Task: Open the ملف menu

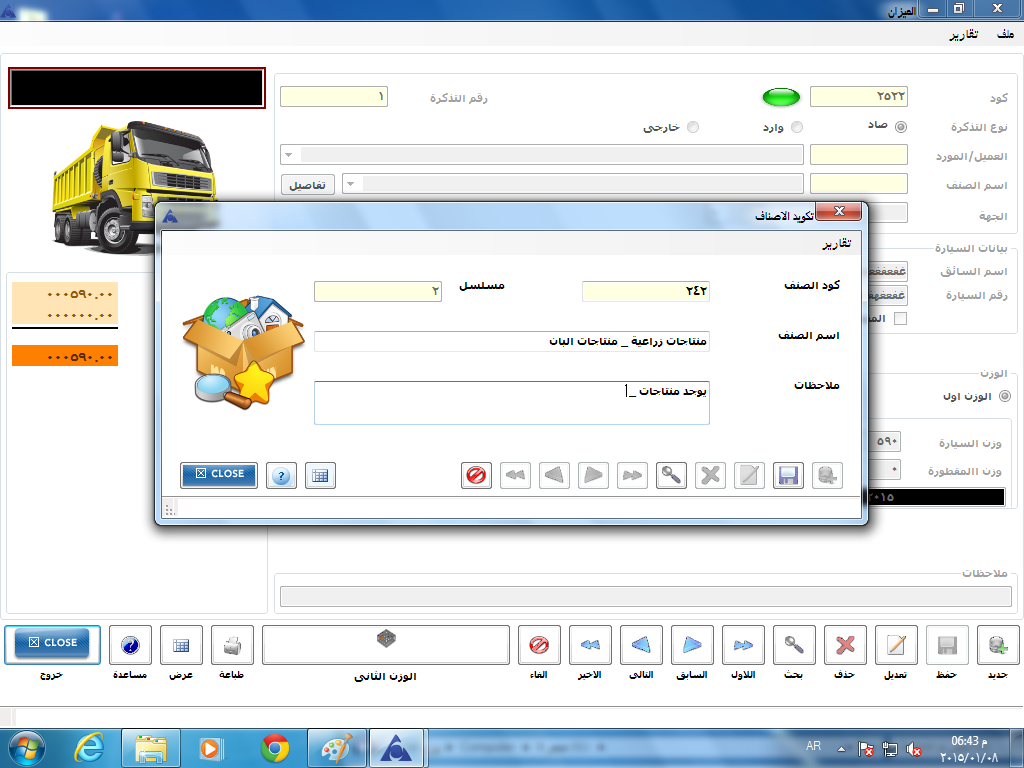Action: (1004, 35)
